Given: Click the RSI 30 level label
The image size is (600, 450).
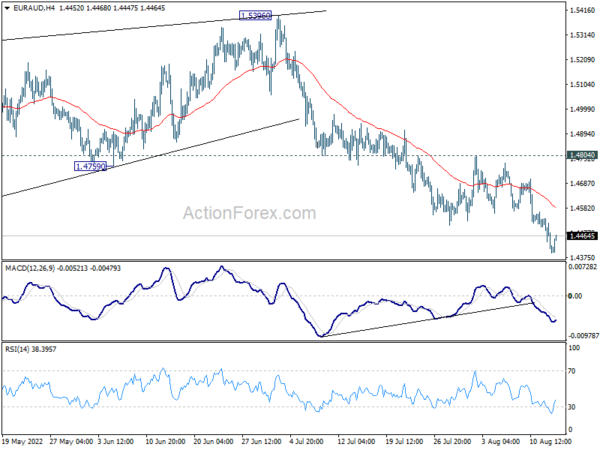Looking at the screenshot, I should 572,407.
